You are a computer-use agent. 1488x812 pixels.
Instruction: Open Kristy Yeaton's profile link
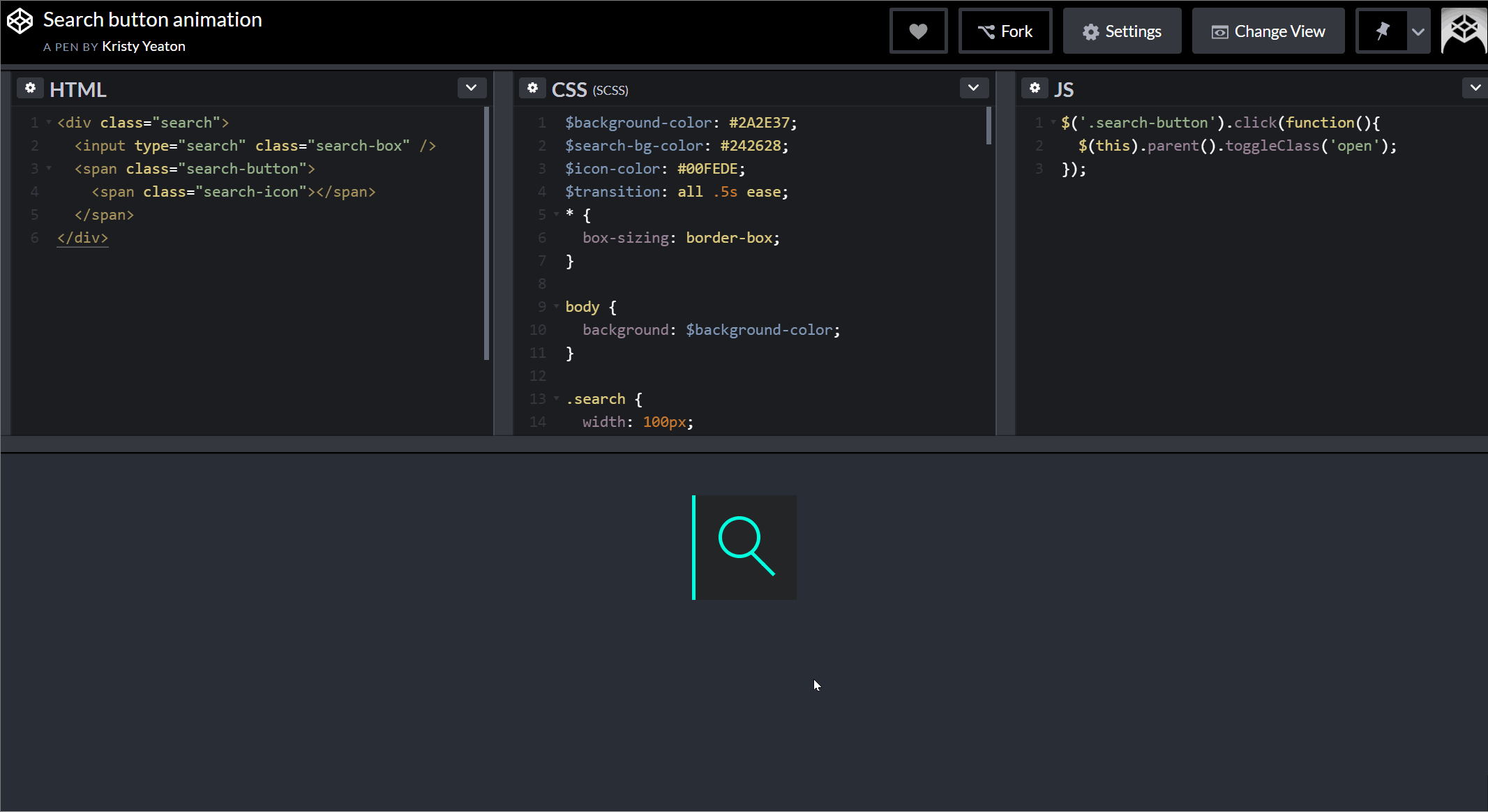coord(144,47)
